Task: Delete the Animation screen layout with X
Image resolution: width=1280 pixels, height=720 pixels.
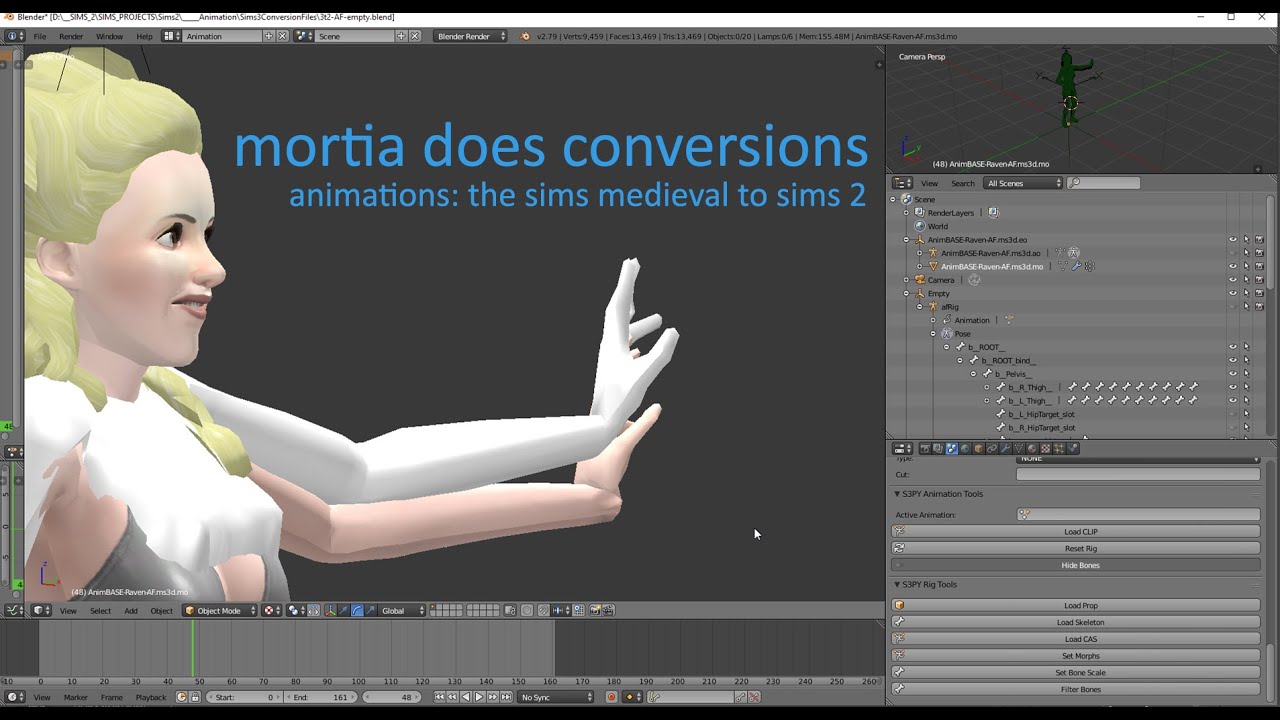Action: coord(282,36)
